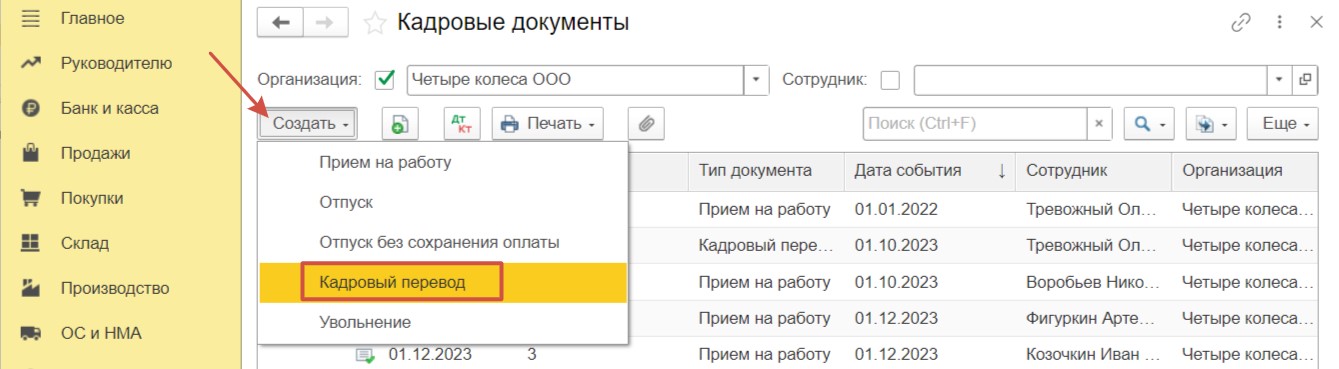Open the three-dot more options menu

click(1279, 22)
